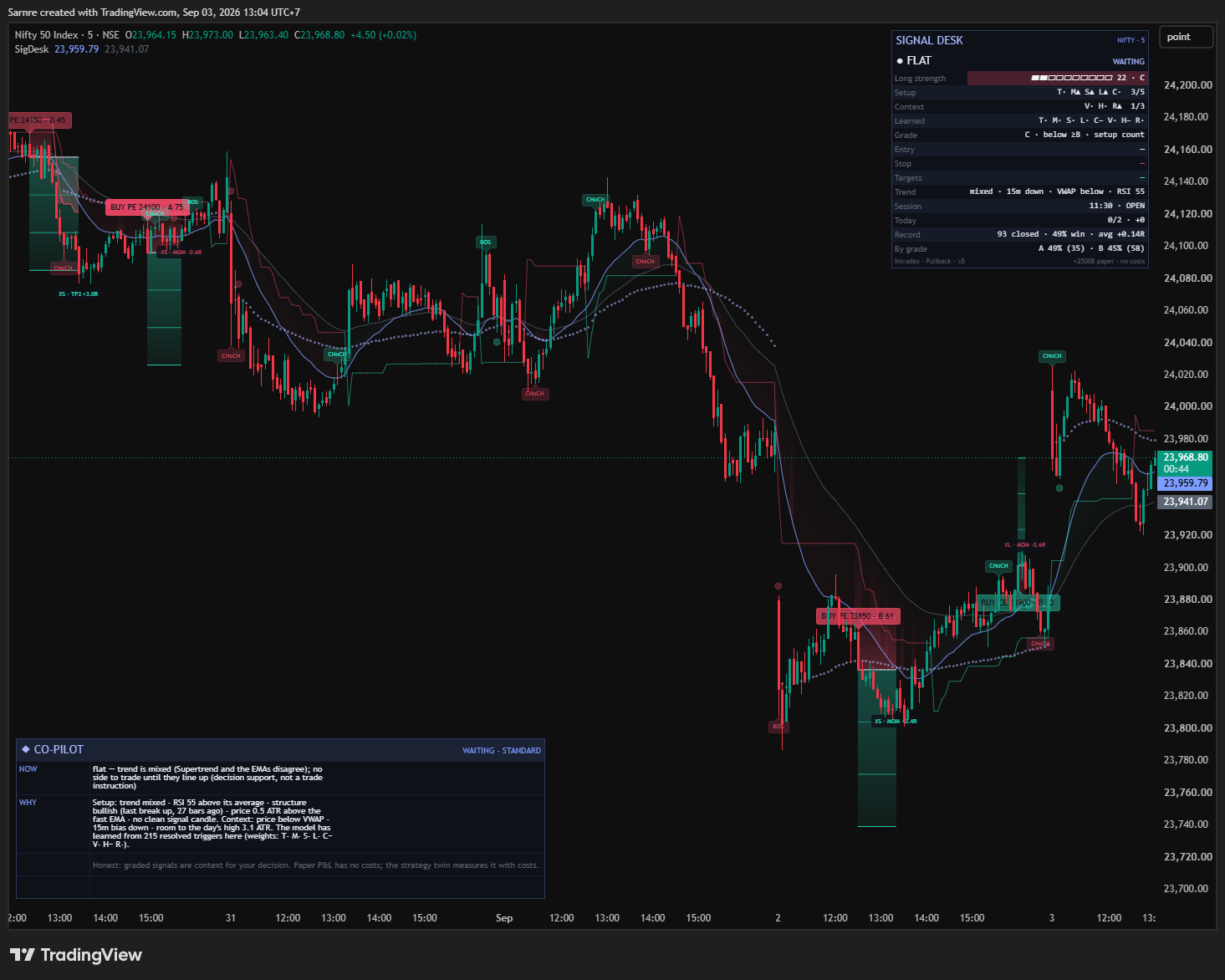The width and height of the screenshot is (1225, 980).
Task: Click the '31' date on time axis
Action: (x=231, y=918)
